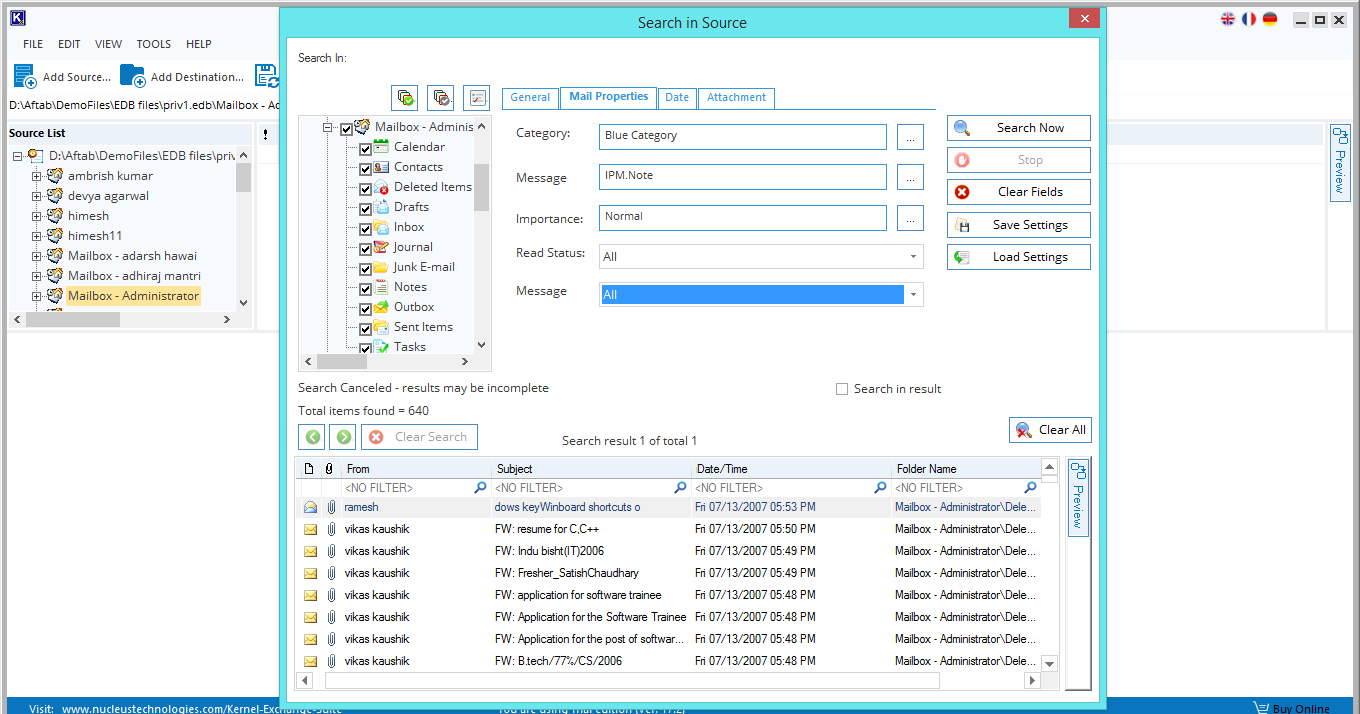Uncheck the Deleted Items checkbox
The image size is (1360, 714).
365,188
